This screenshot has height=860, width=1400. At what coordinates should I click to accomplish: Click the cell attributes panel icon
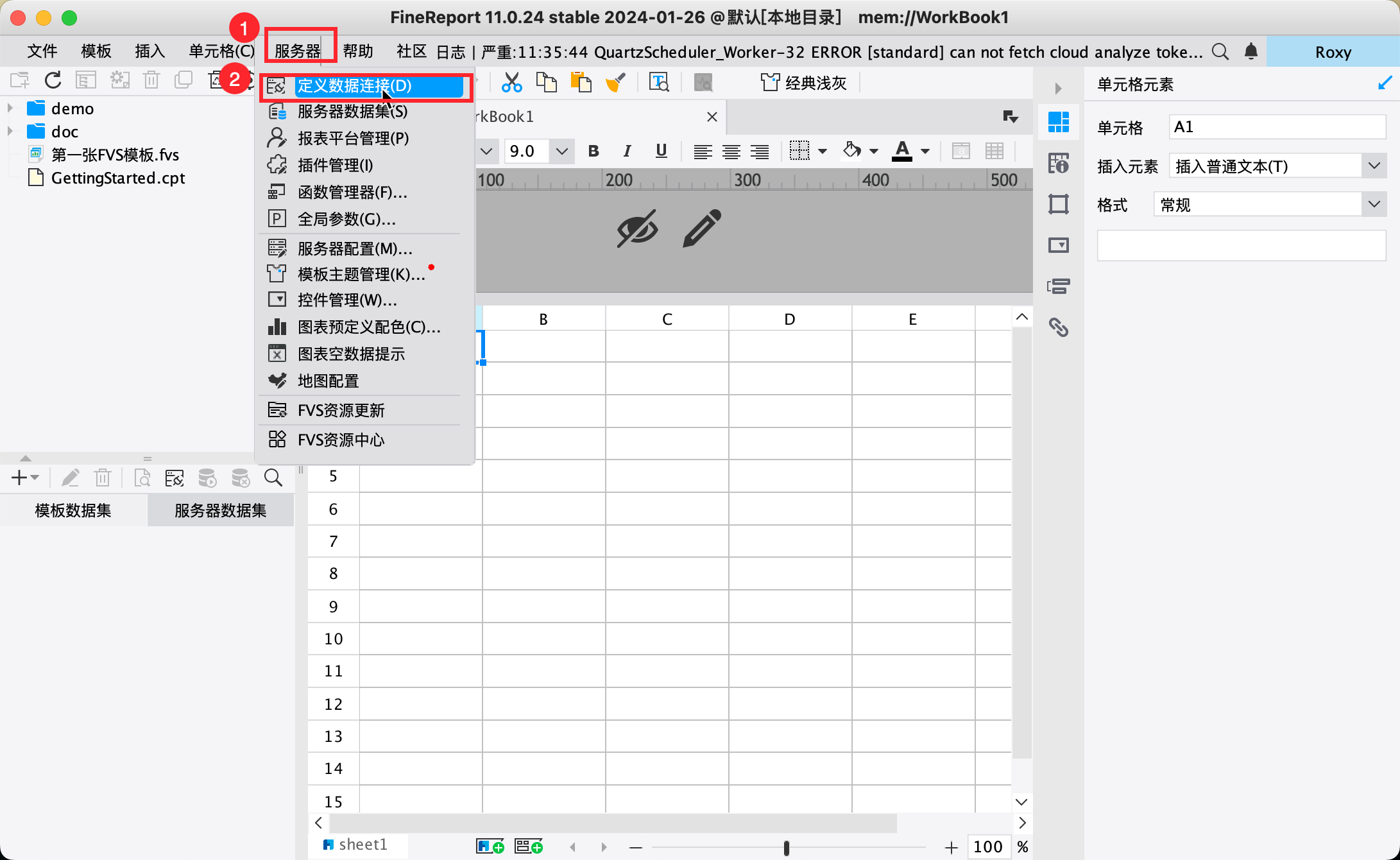pos(1058,163)
